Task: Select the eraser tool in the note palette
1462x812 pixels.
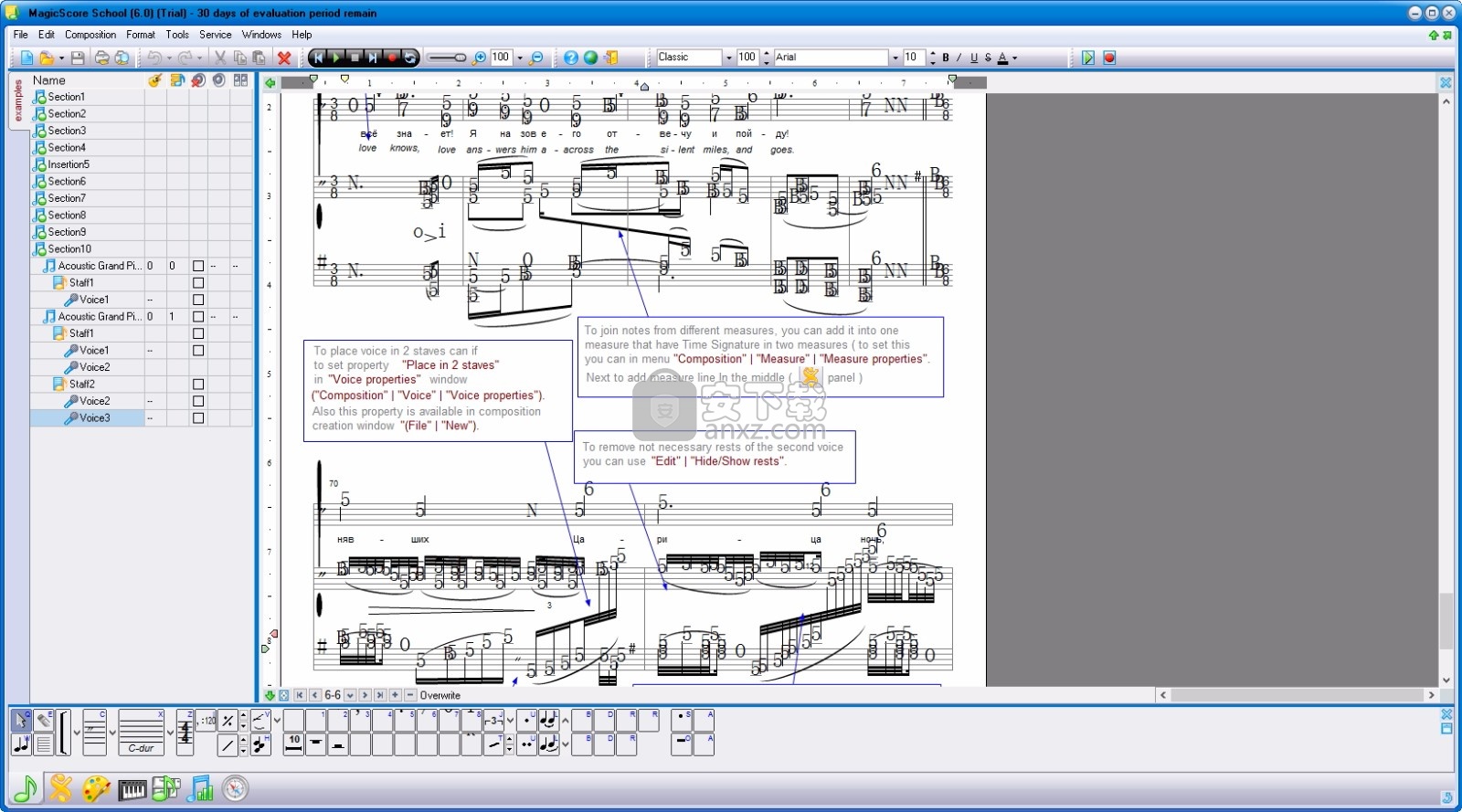Action: [x=44, y=721]
